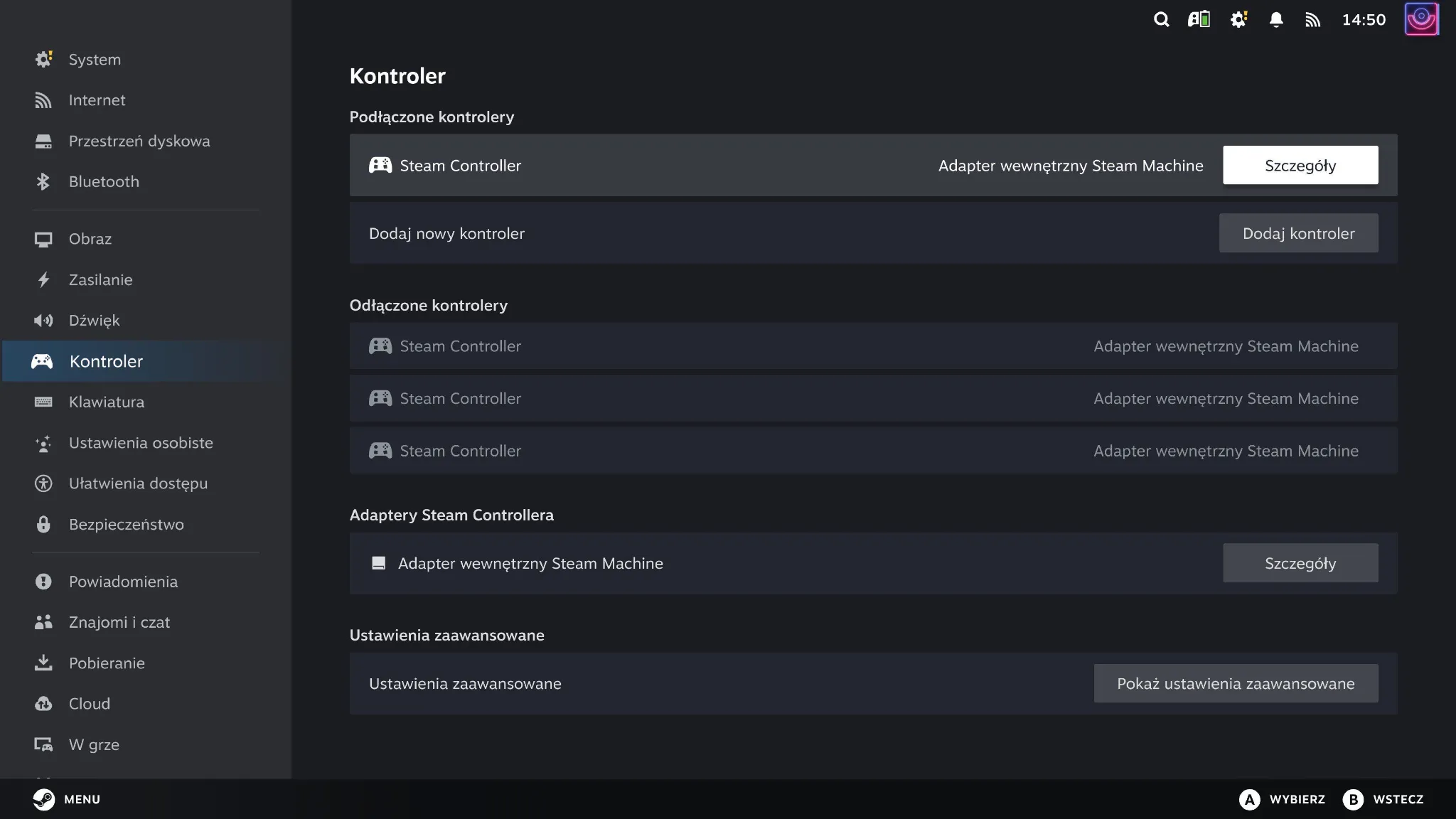This screenshot has height=819, width=1456.
Task: Open Szczegóły for connected Steam Controller
Action: (1300, 166)
